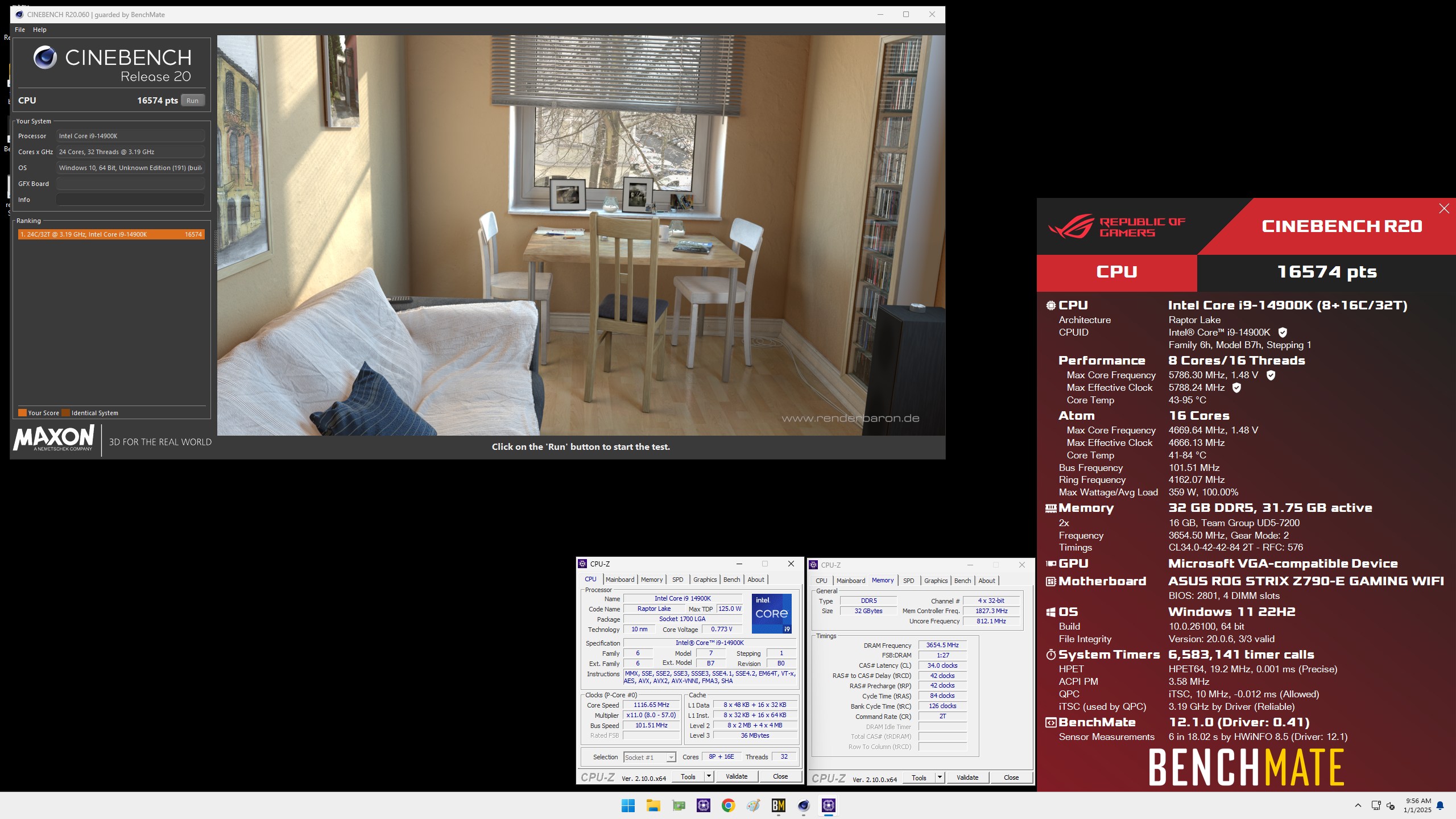Click the verified shield beside CPUID
This screenshot has width=1456, height=819.
coord(1283,332)
